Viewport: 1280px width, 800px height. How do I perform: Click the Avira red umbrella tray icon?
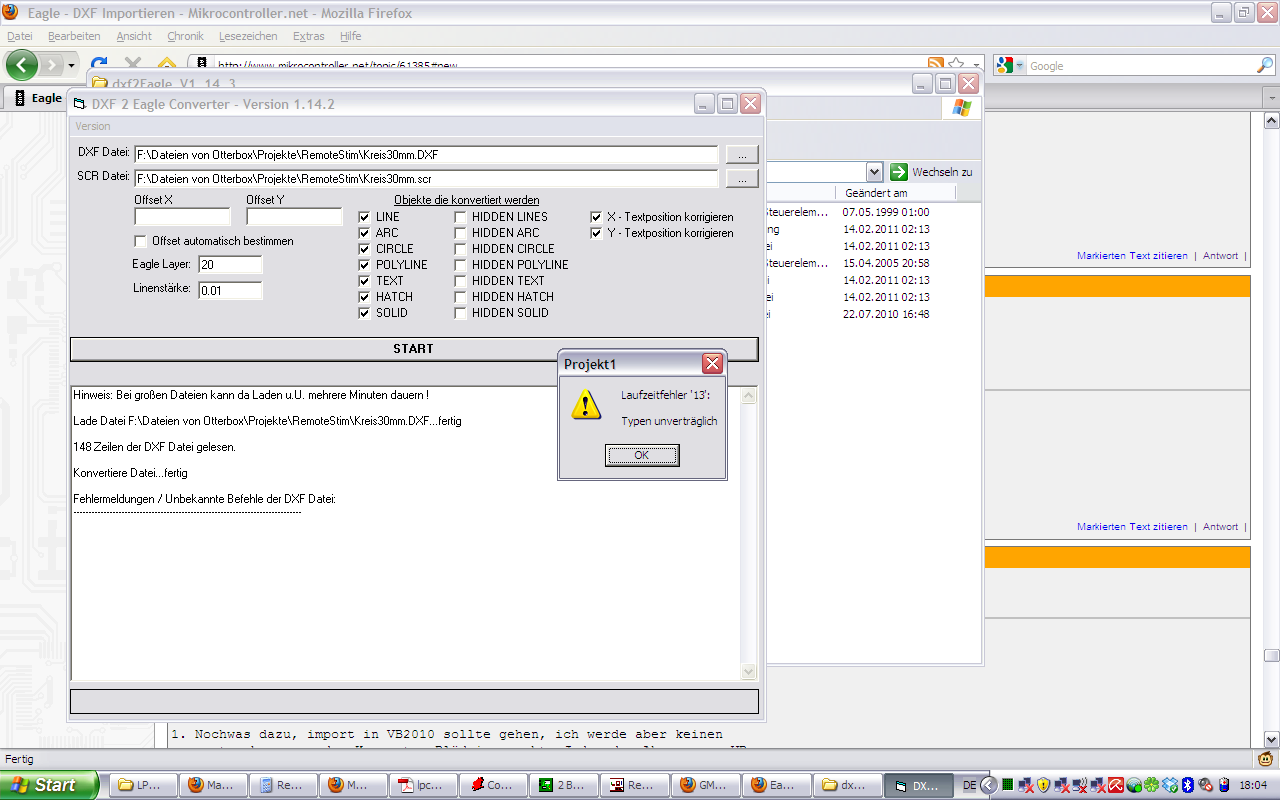coord(1116,785)
